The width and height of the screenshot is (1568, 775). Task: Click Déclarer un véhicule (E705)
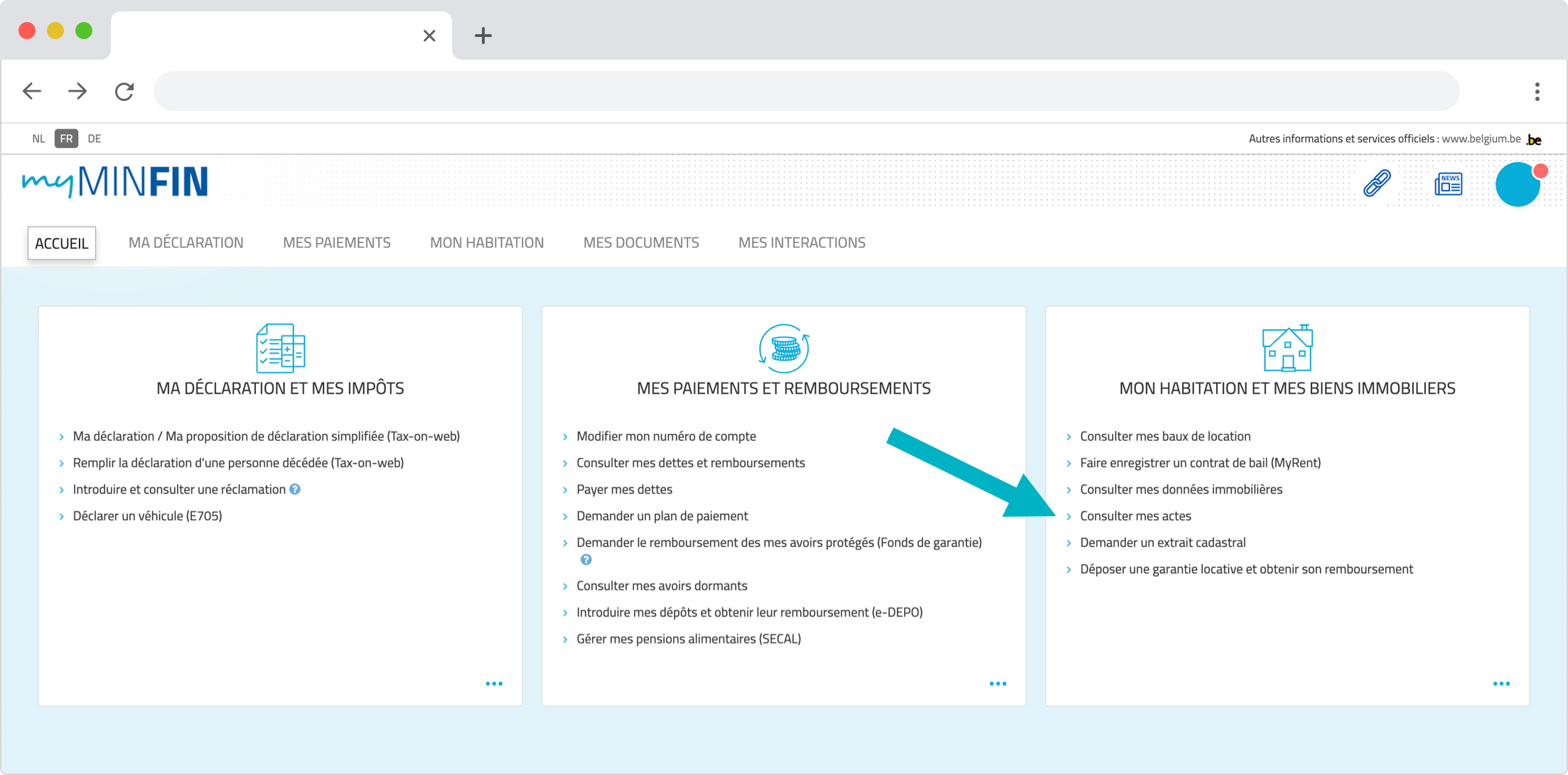pyautogui.click(x=147, y=516)
